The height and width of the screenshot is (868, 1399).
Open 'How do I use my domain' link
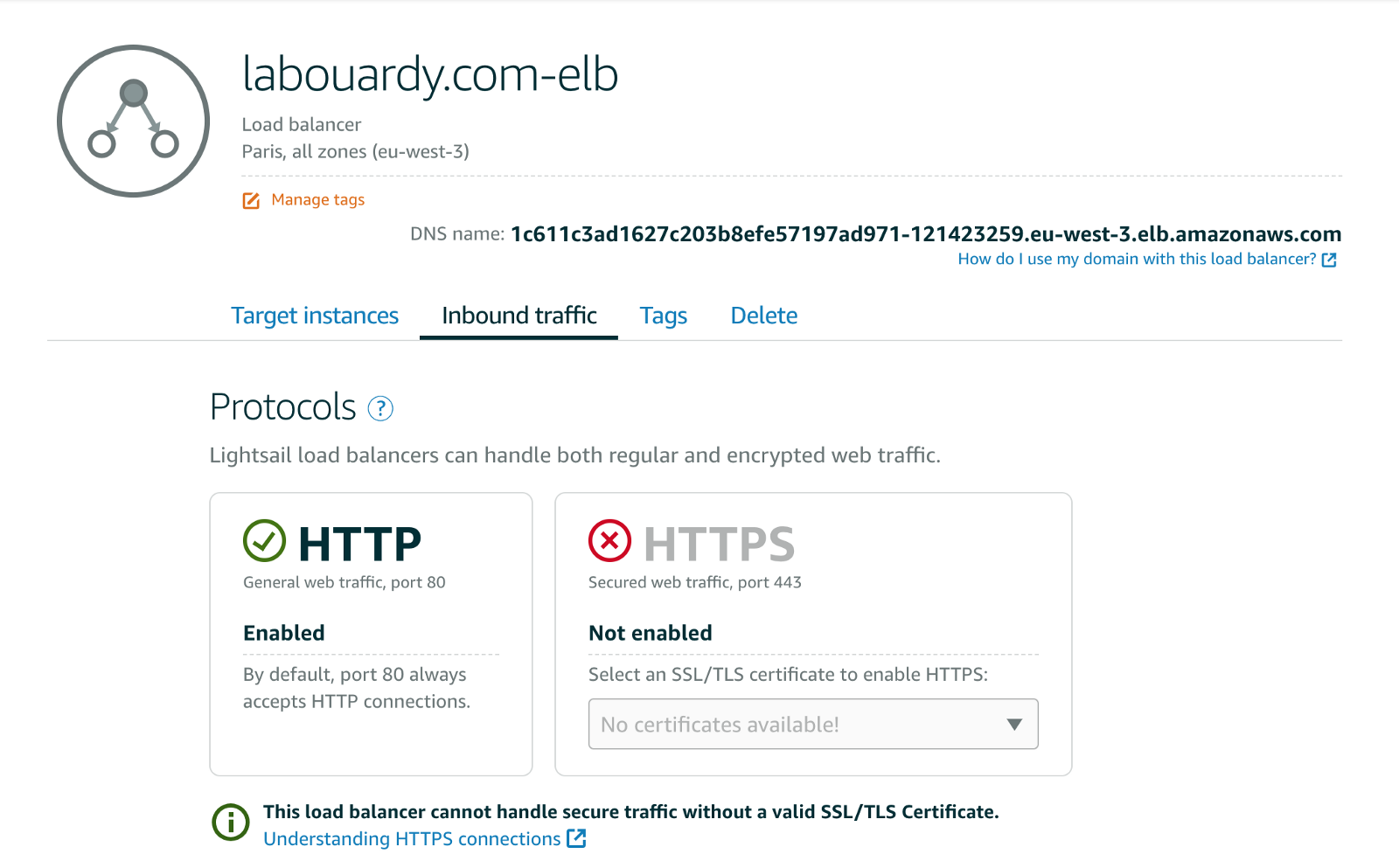click(1137, 259)
